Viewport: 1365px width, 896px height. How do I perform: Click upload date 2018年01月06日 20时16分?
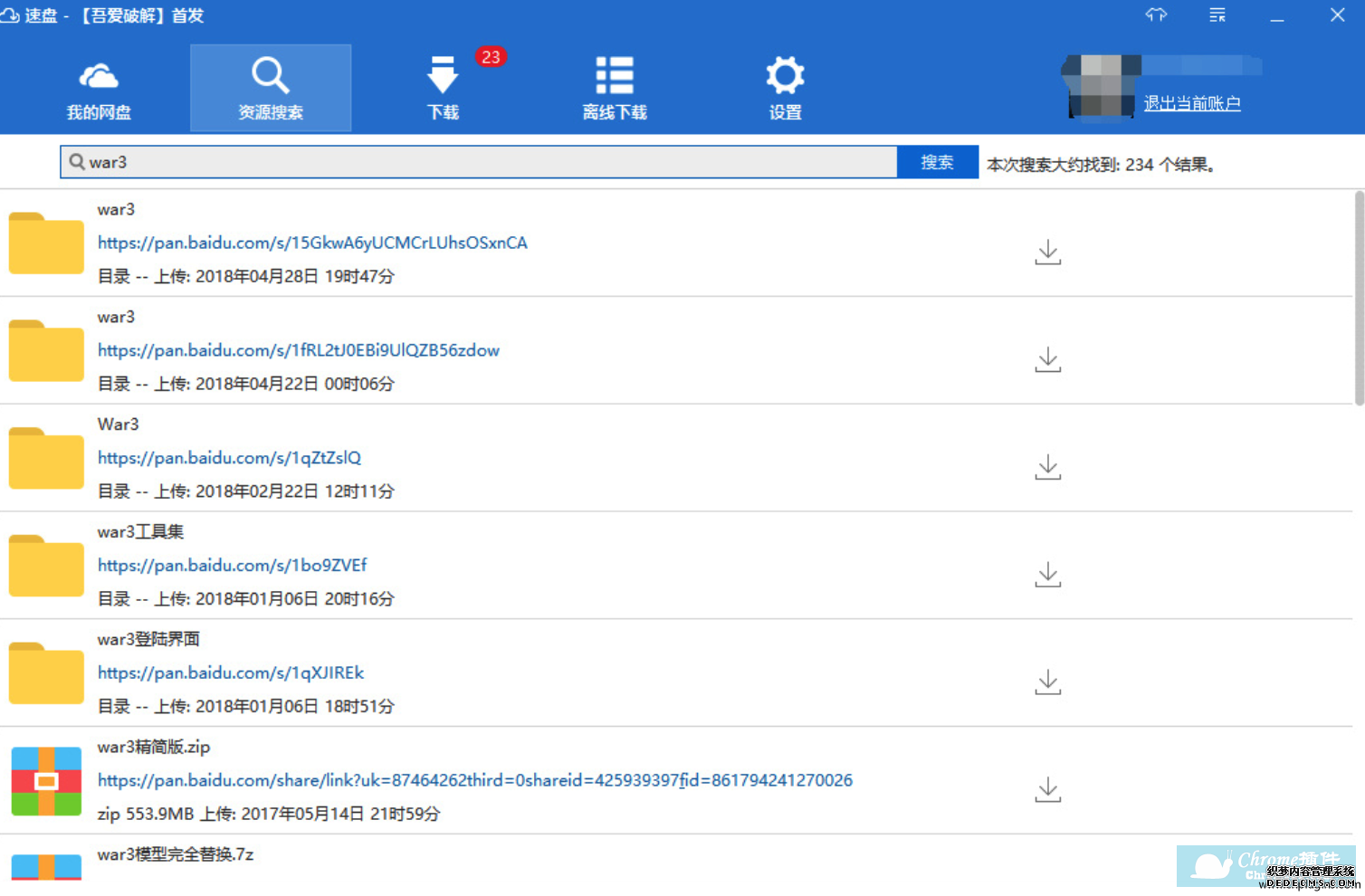point(295,599)
